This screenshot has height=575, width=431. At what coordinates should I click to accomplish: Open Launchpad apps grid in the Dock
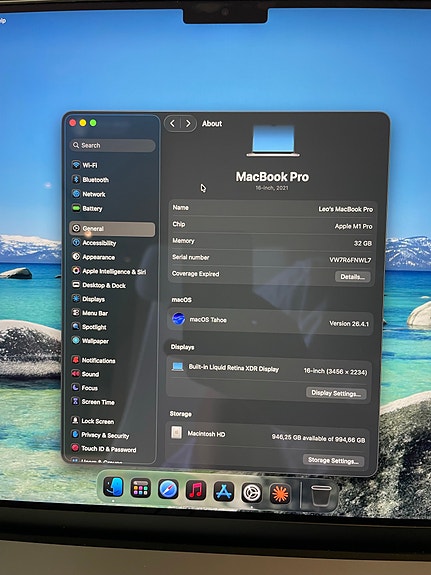(x=140, y=488)
